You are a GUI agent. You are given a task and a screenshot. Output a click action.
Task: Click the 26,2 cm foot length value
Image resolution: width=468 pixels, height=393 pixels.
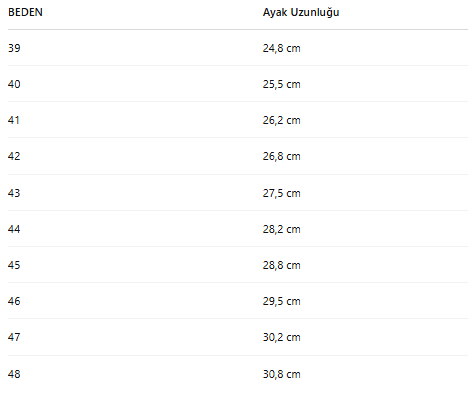pyautogui.click(x=281, y=120)
